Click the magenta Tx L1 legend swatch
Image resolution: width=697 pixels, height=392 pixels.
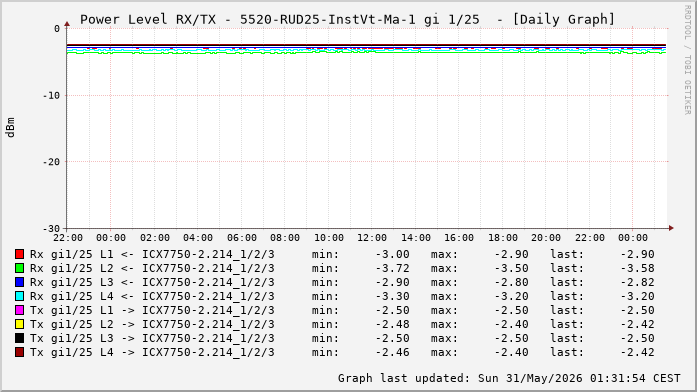(x=19, y=310)
